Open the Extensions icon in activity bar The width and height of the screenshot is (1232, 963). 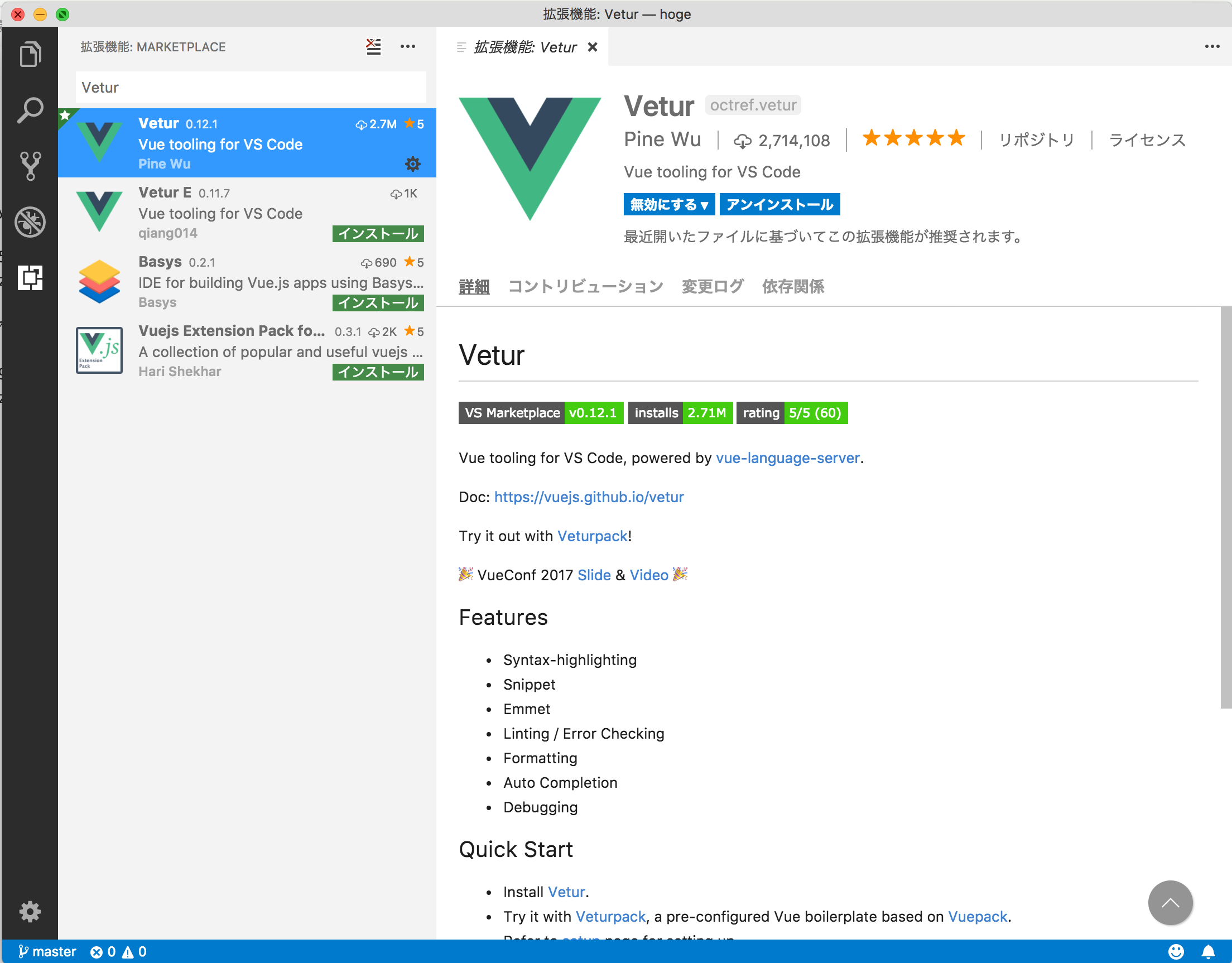pyautogui.click(x=31, y=277)
